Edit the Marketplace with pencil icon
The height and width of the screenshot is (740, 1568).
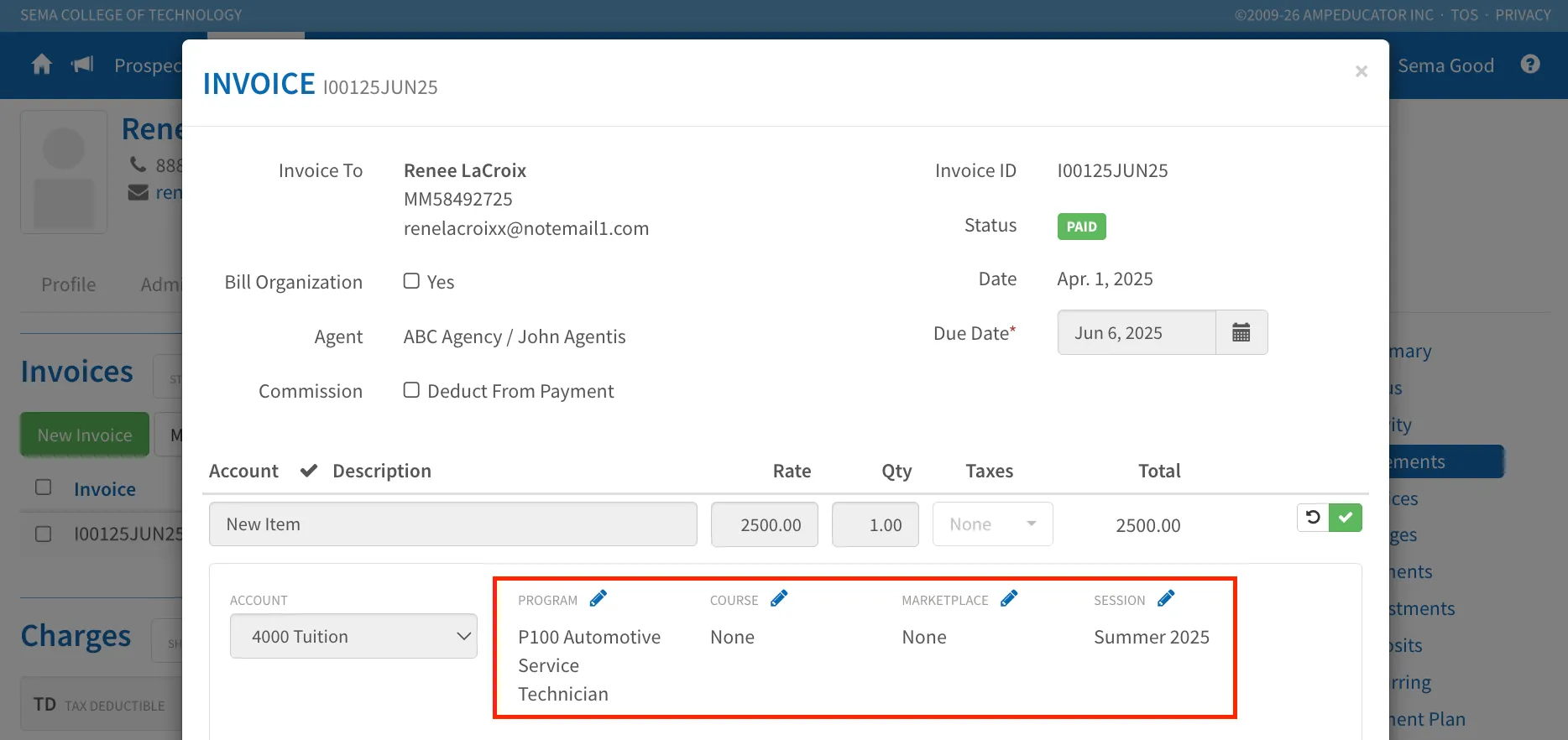pos(1009,599)
